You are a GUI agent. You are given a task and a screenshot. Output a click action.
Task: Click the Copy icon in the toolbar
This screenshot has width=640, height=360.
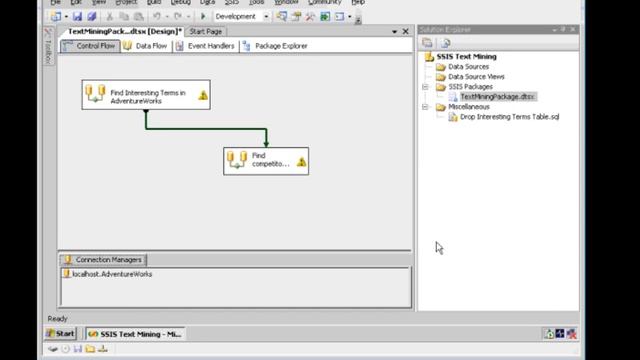point(124,16)
